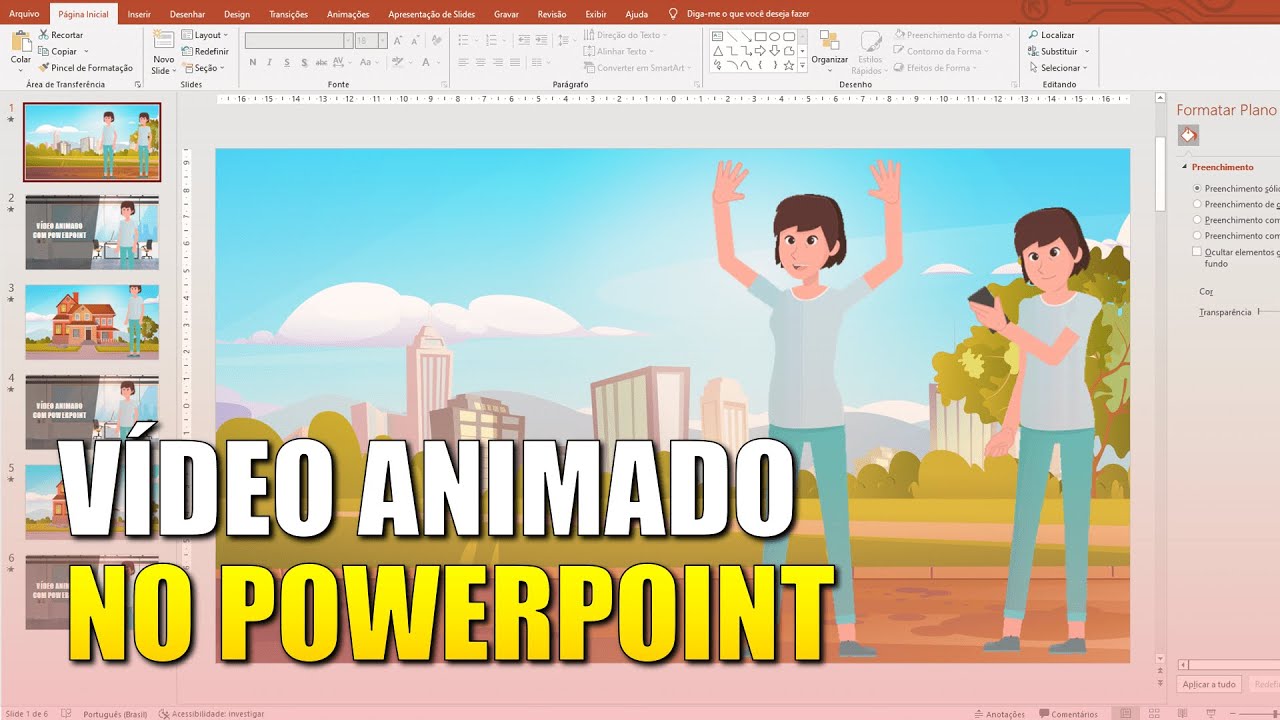Select the oval shape in gallery
1280x720 pixels.
click(775, 37)
